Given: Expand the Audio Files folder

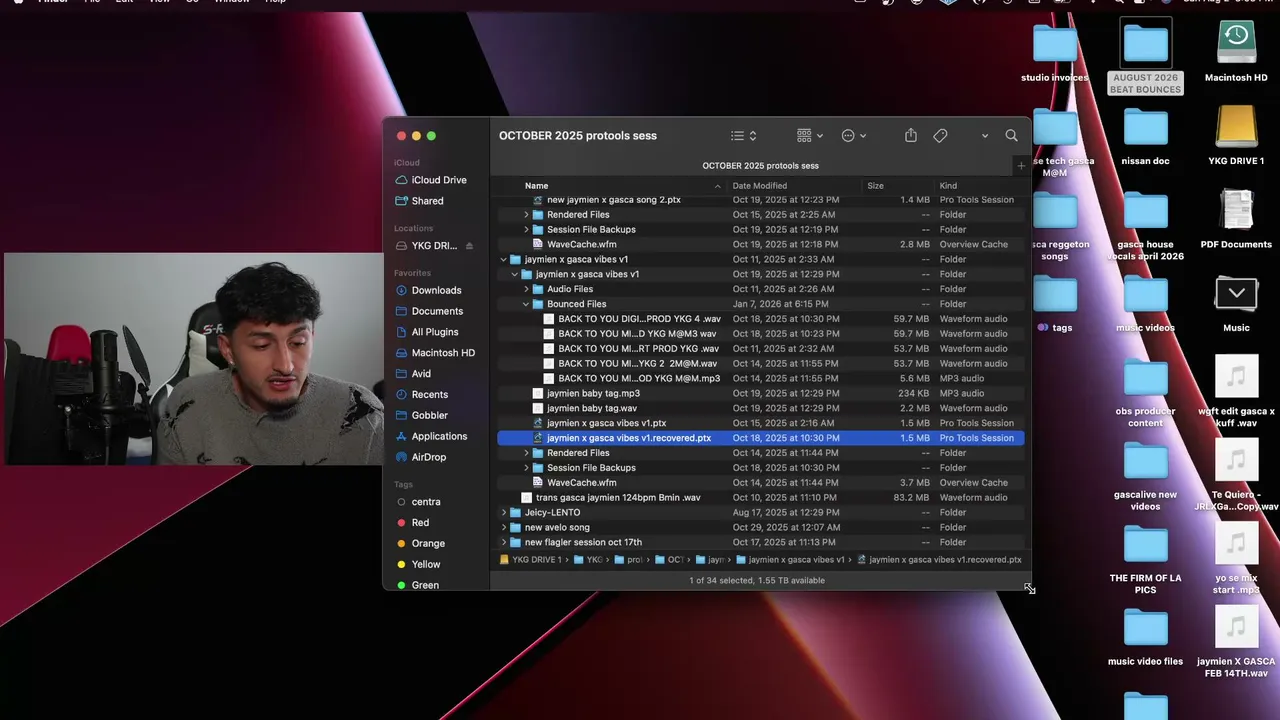Looking at the screenshot, I should pos(526,289).
